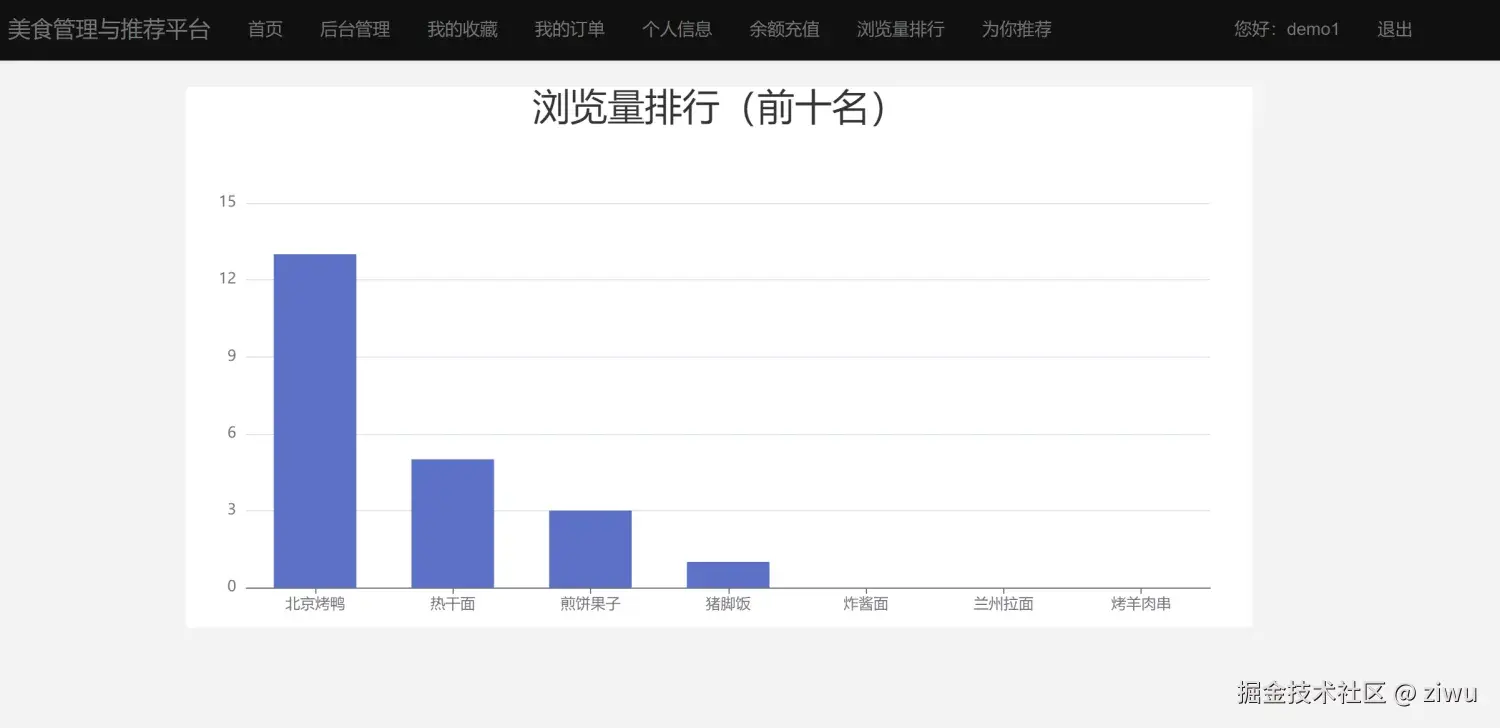Click the 热干面 axis label
Screen dimensions: 1500x728
coord(453,604)
